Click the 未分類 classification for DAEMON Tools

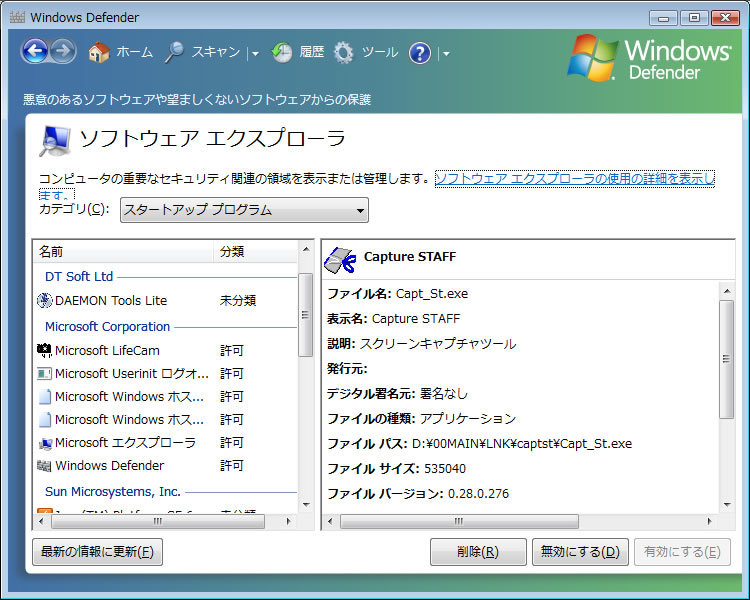(x=238, y=300)
